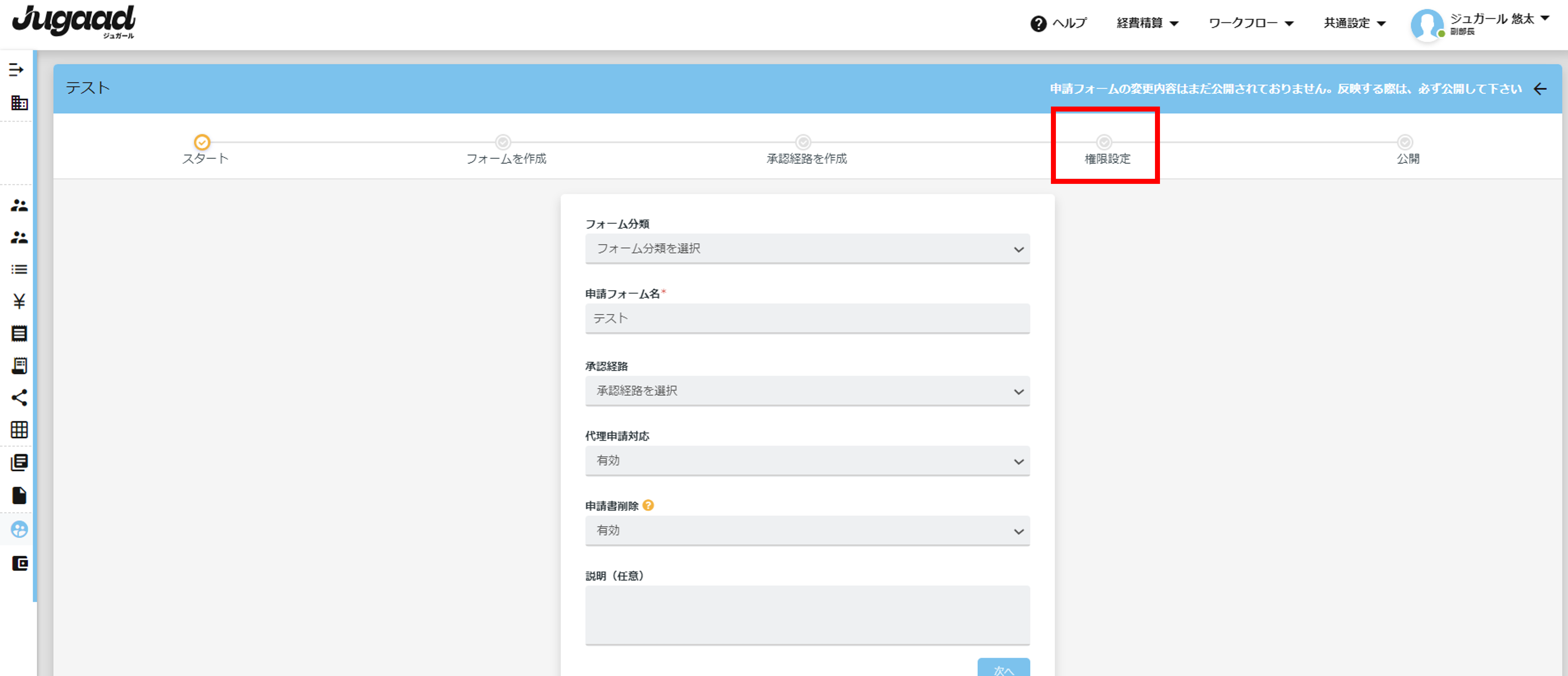Open the grid table icon in the sidebar

point(19,429)
